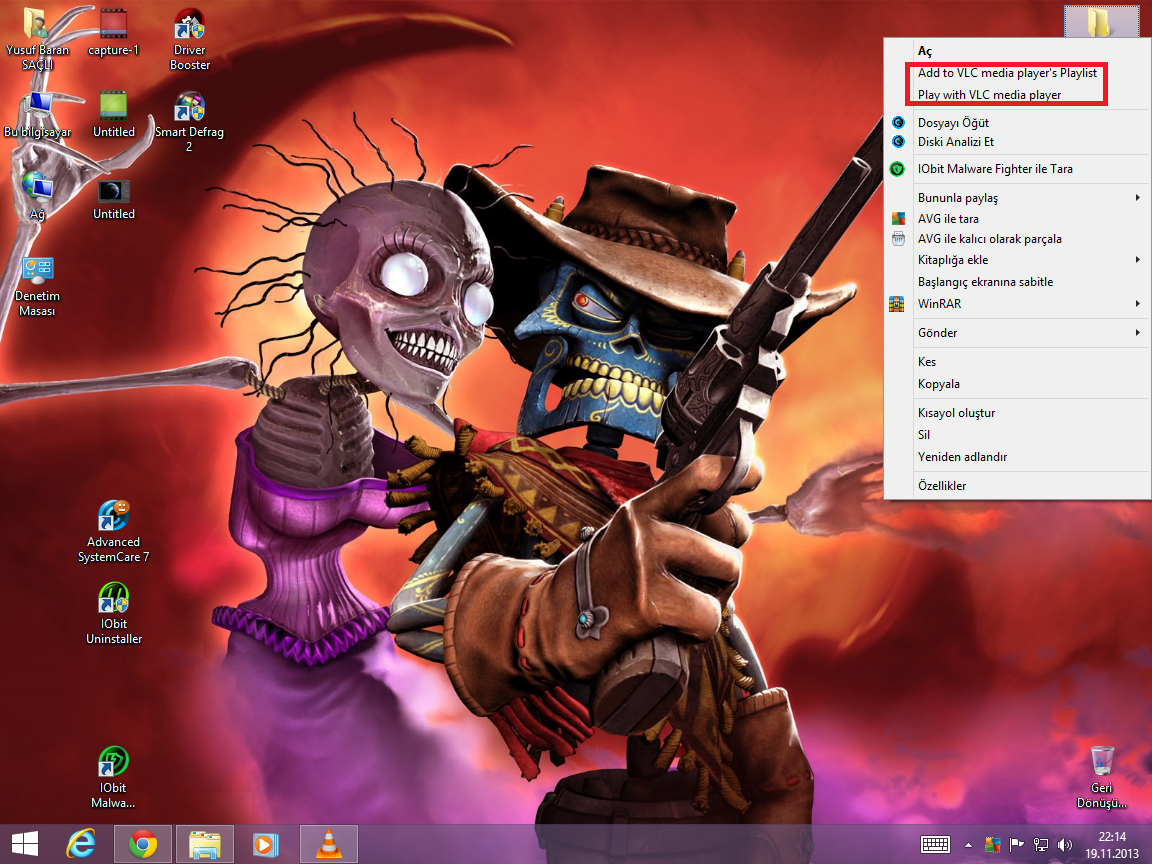The width and height of the screenshot is (1152, 864).
Task: Click the AVG tray icon
Action: coord(993,845)
